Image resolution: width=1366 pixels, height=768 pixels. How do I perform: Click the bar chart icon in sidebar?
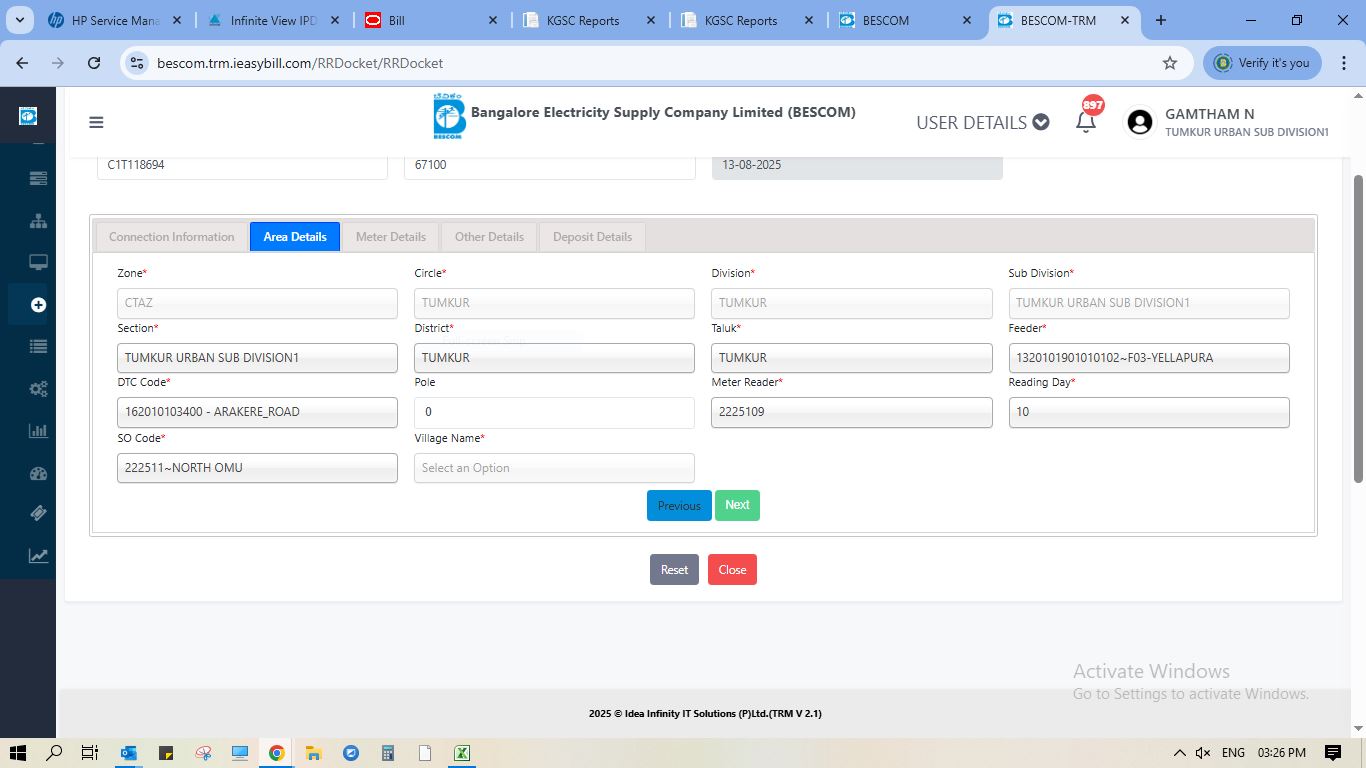38,431
